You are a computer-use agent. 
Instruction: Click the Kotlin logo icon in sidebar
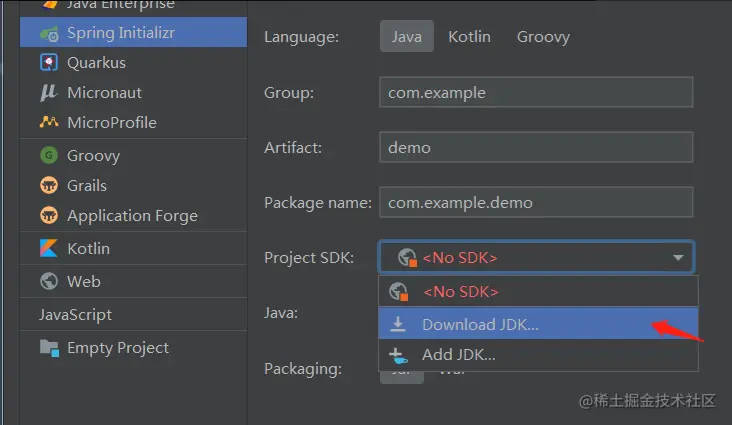49,248
